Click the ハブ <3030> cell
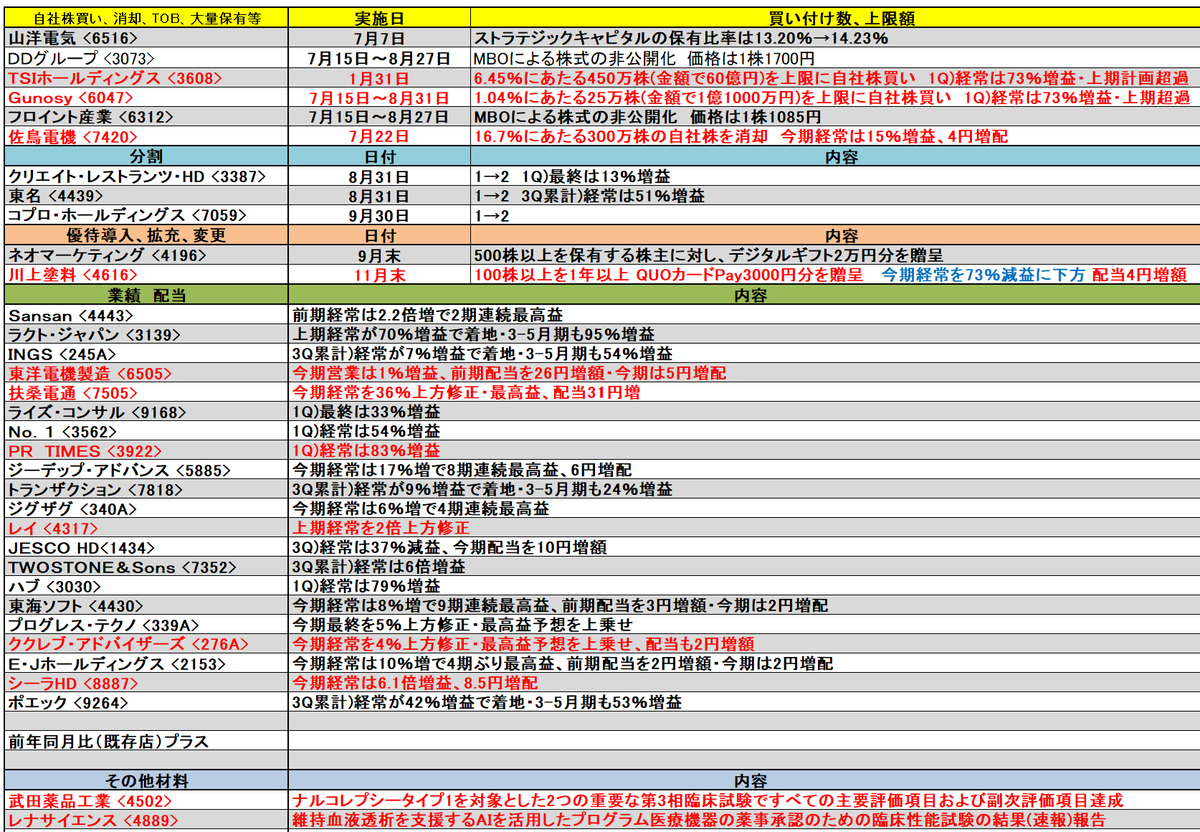The image size is (1200, 832). tap(147, 586)
